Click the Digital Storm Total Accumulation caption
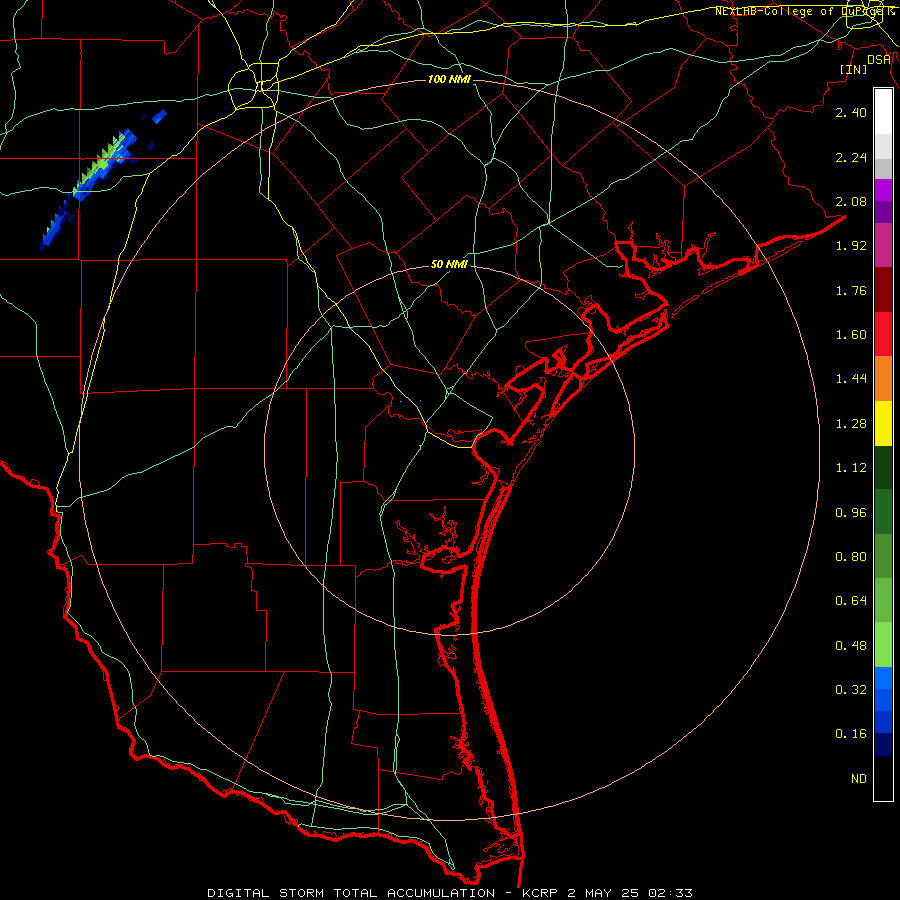900x900 pixels. pyautogui.click(x=449, y=893)
